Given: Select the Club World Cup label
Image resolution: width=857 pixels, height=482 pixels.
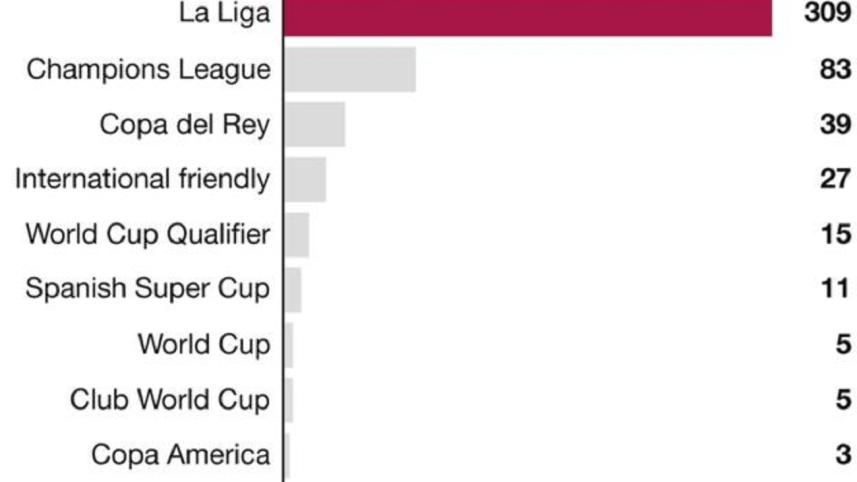Looking at the screenshot, I should (x=170, y=400).
